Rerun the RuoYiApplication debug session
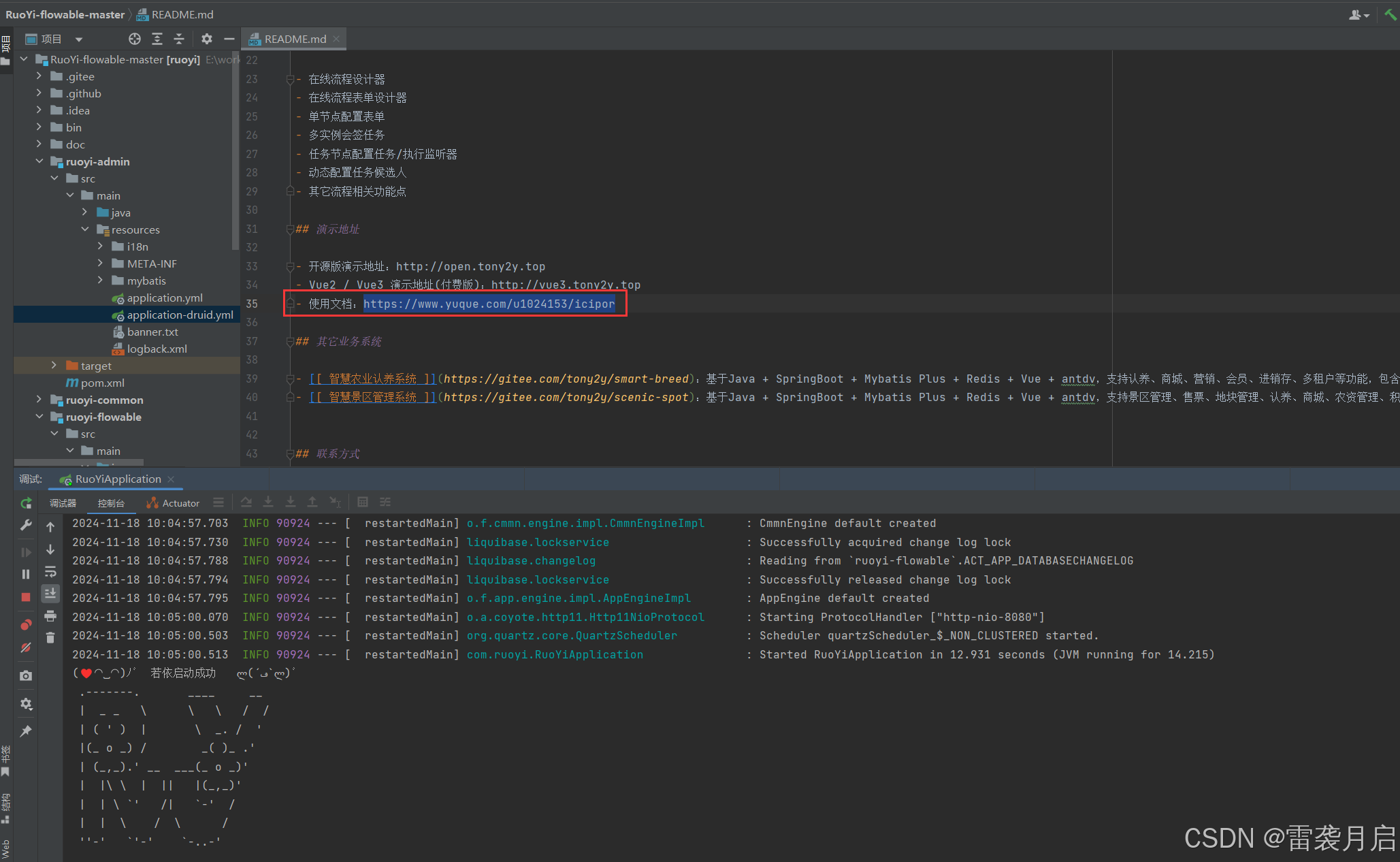The image size is (1400, 862). pos(26,504)
